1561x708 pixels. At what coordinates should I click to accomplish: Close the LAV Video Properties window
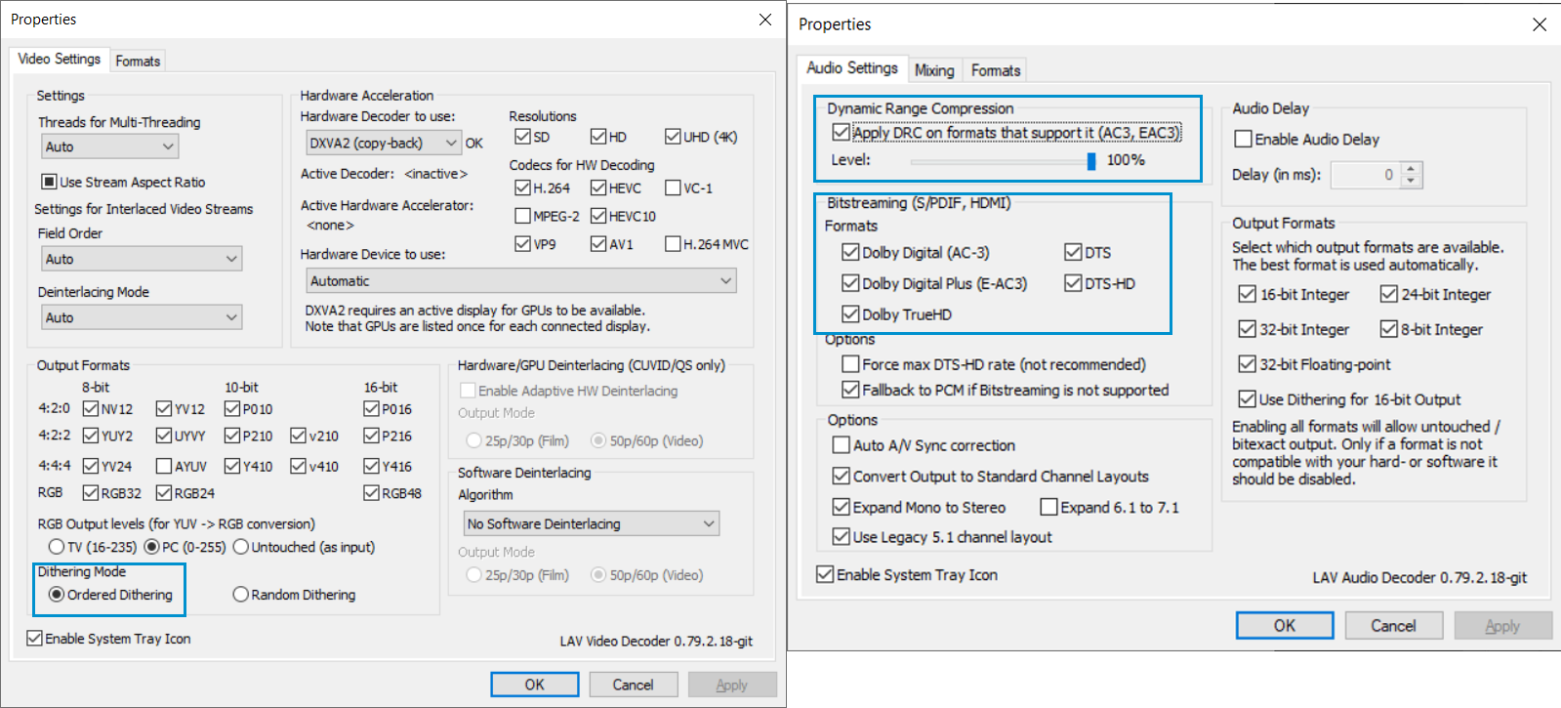coord(765,20)
